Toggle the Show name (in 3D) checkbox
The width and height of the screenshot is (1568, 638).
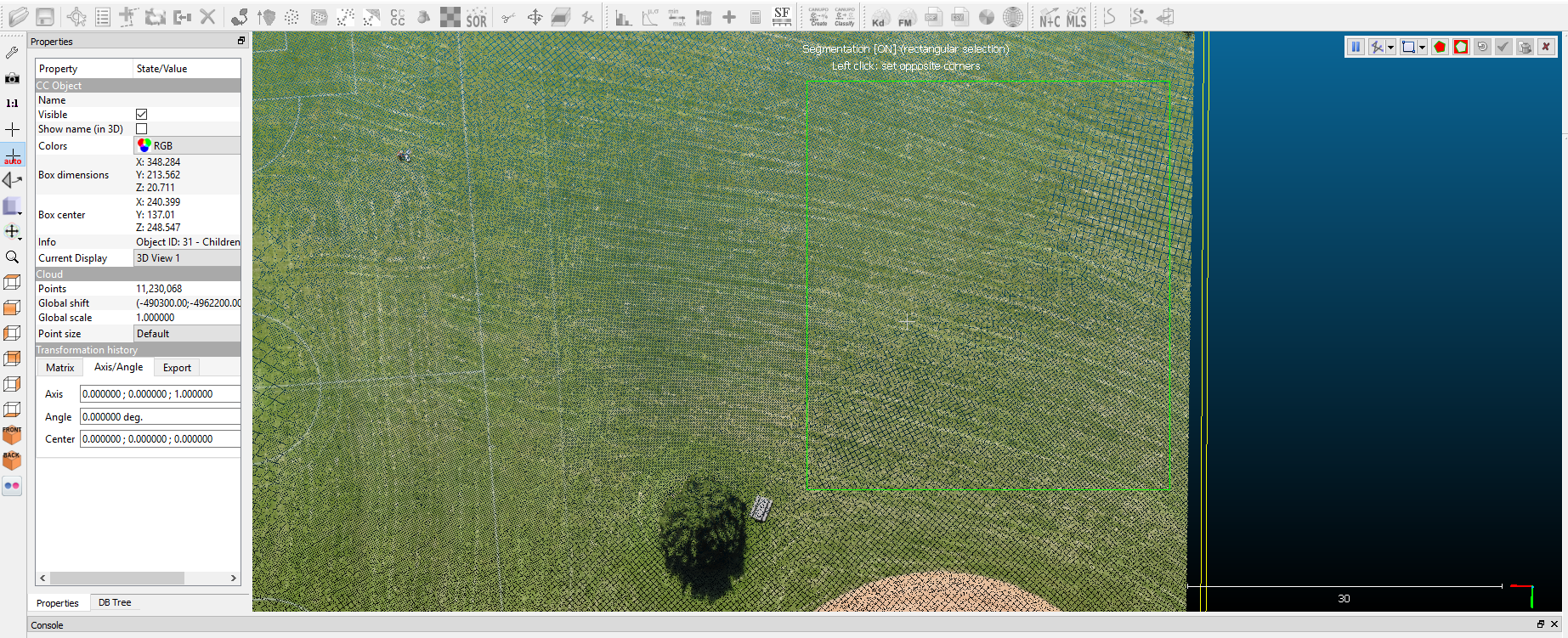click(141, 128)
